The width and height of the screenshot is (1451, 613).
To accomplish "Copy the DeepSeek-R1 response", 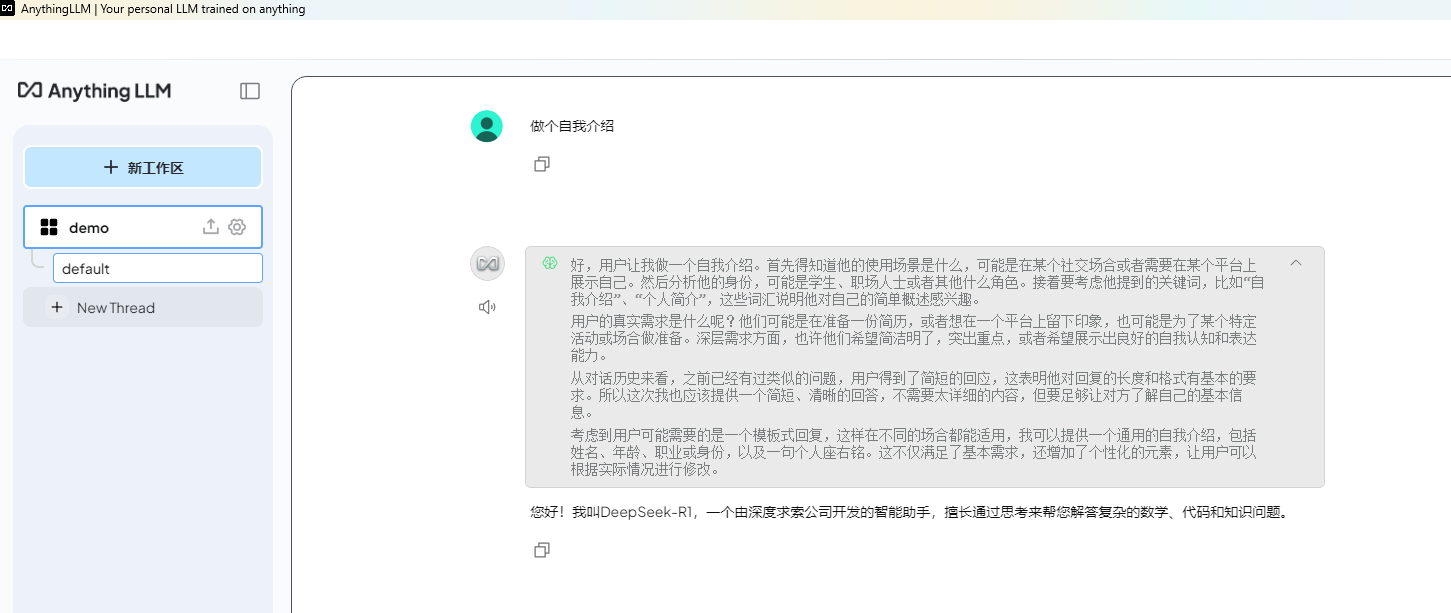I will [542, 550].
